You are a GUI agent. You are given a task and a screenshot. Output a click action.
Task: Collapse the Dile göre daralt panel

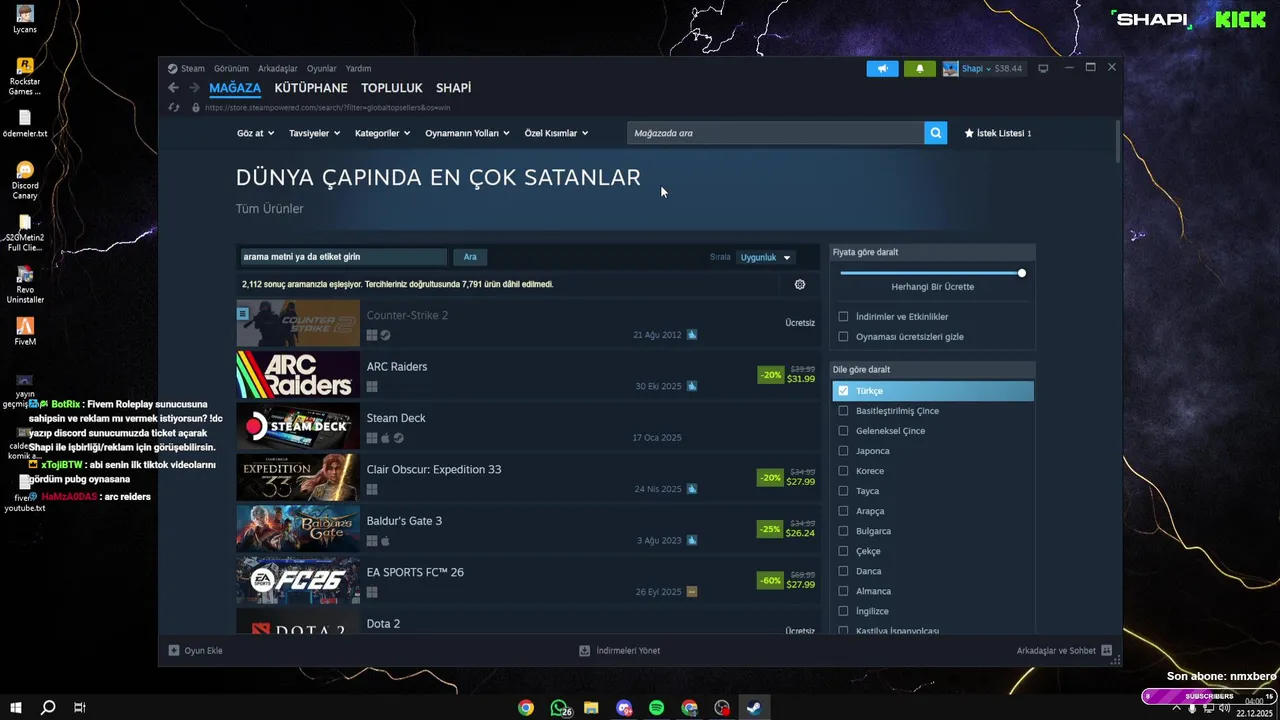pos(933,369)
